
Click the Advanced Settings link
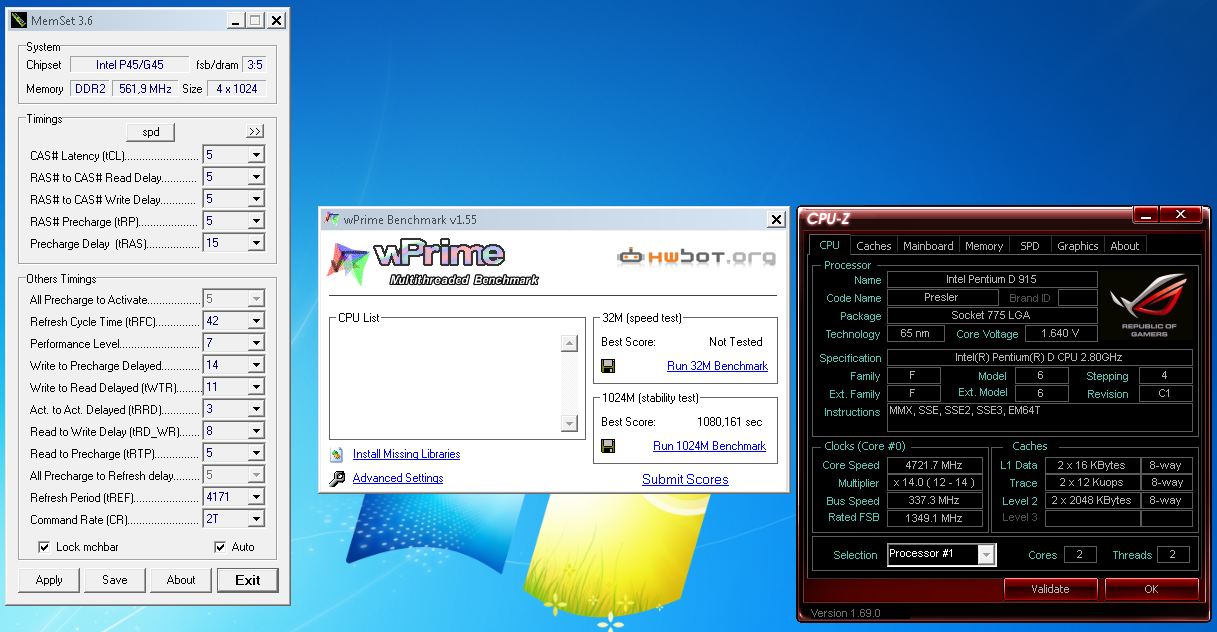pyautogui.click(x=398, y=478)
